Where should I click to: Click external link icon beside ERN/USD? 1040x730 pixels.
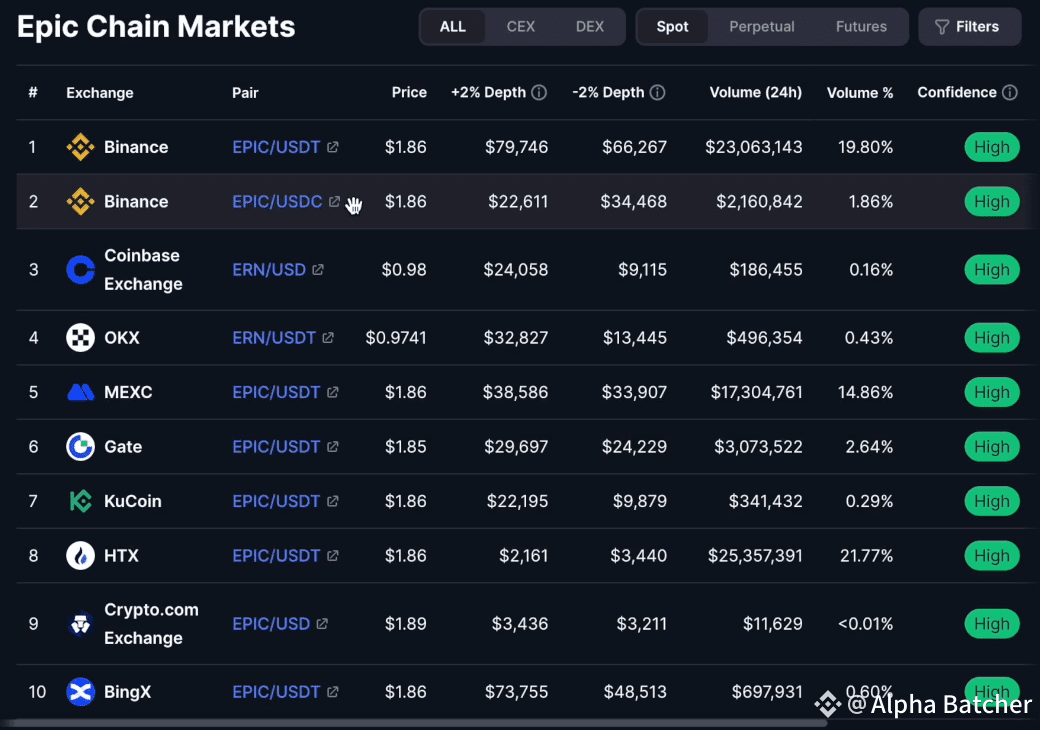pos(318,270)
